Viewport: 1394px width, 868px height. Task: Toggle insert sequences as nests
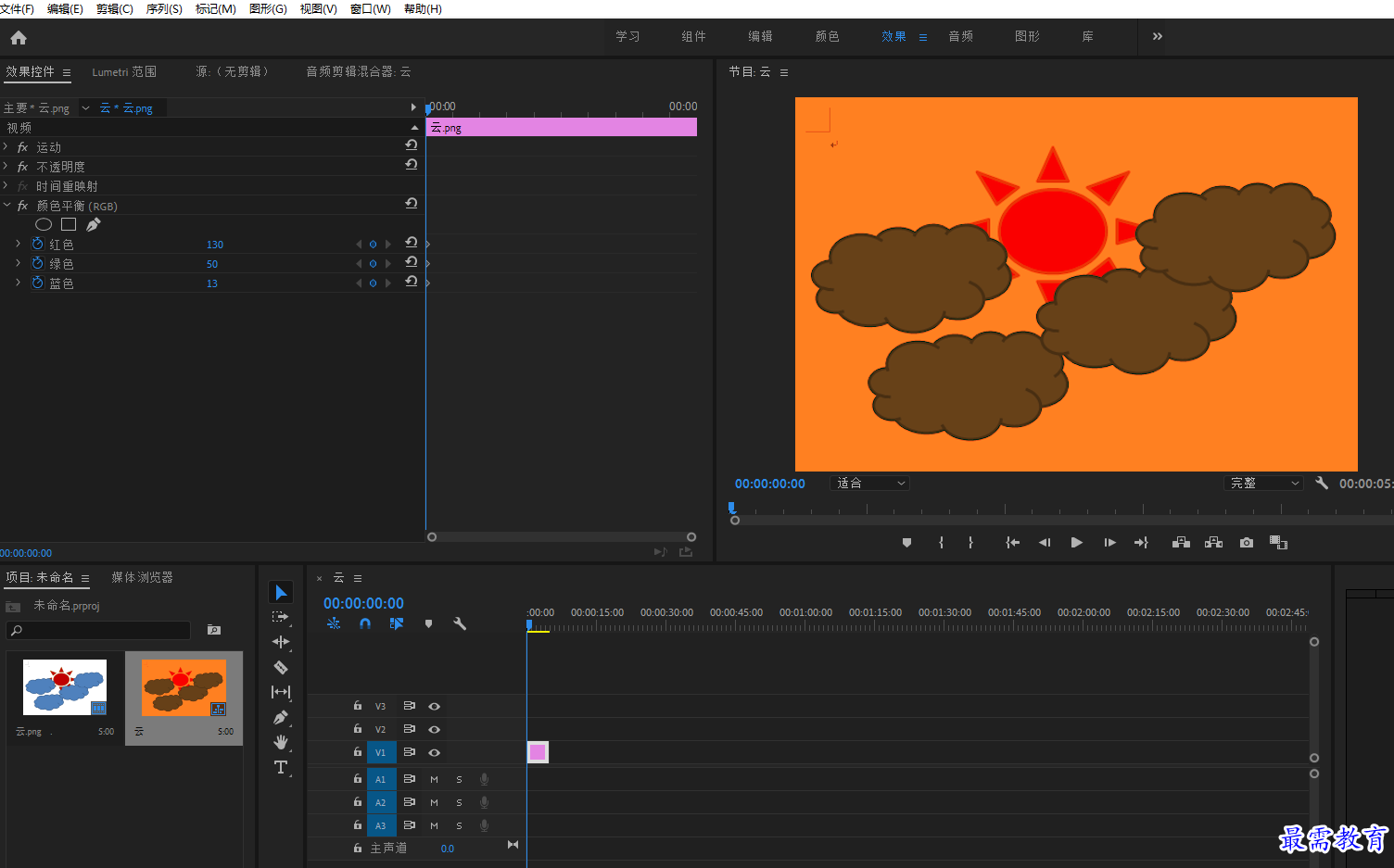point(334,623)
